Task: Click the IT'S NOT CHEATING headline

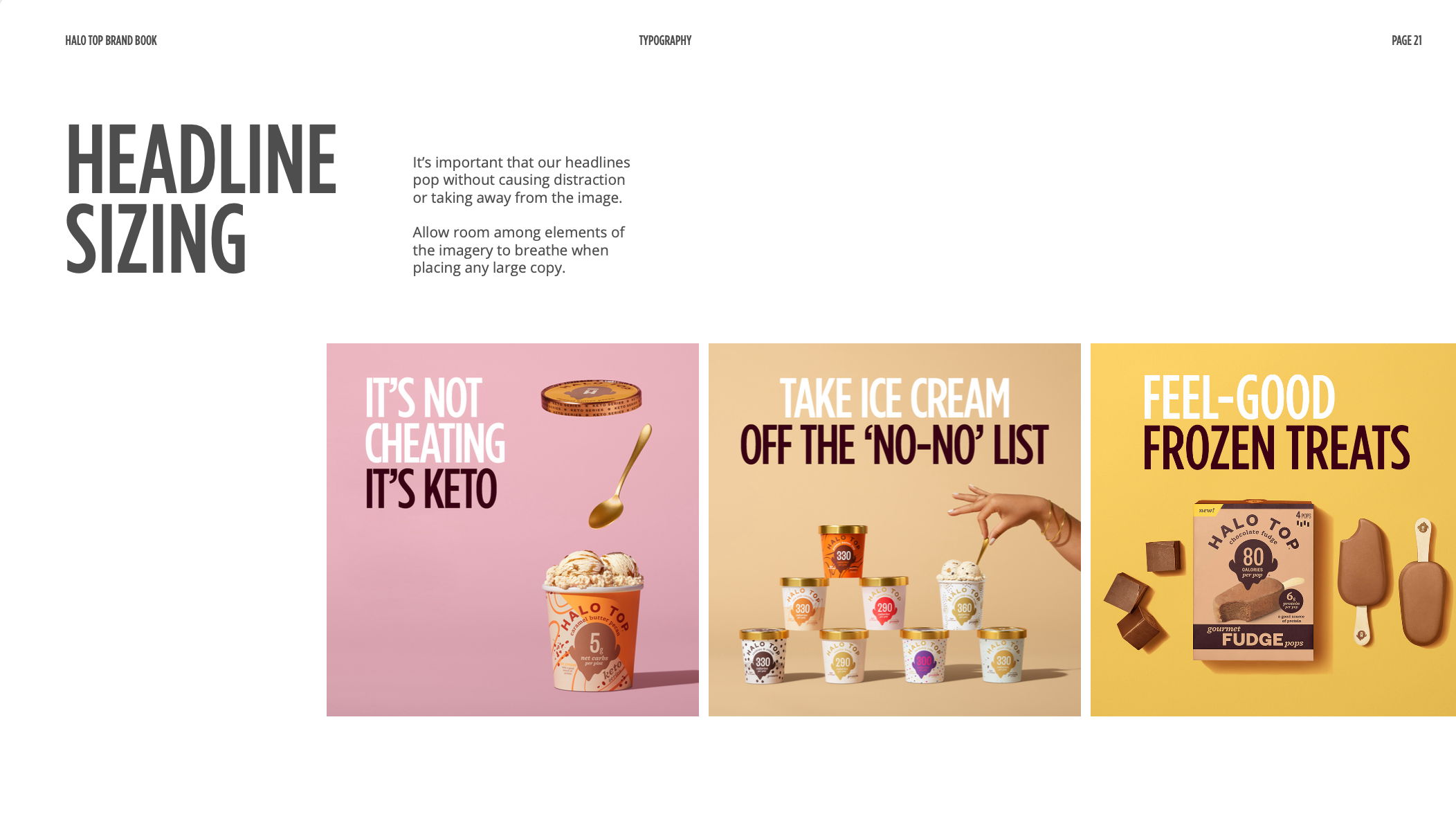Action: tap(435, 419)
